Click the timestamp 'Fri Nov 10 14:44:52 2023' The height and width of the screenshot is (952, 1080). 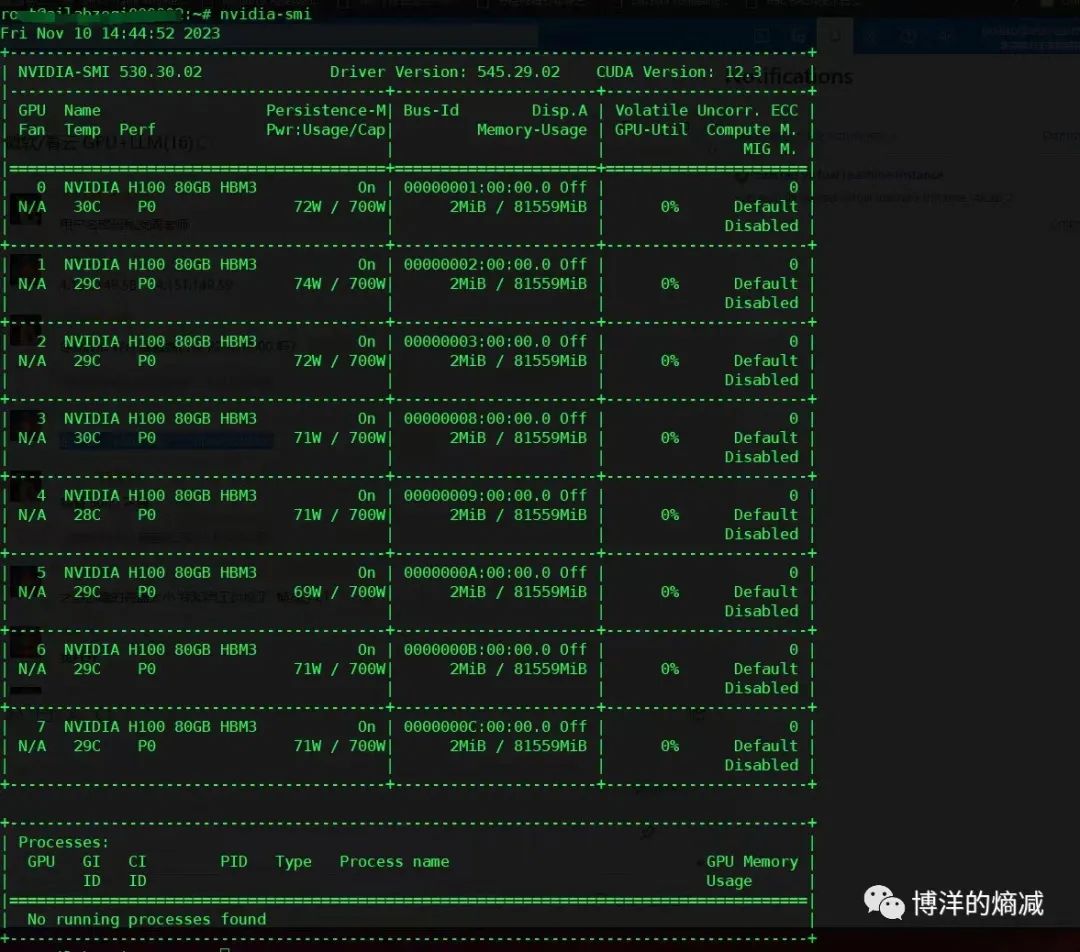(x=110, y=33)
